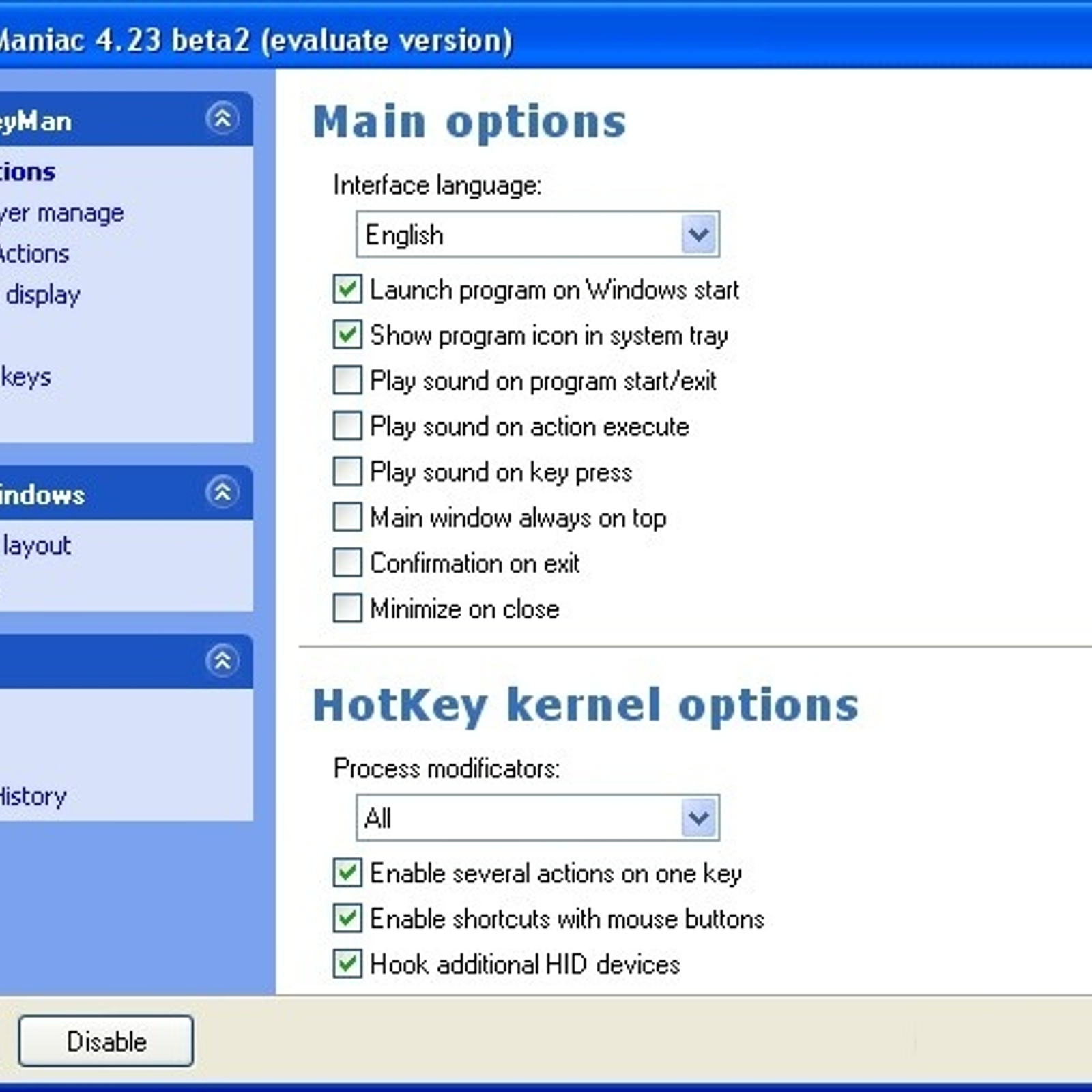This screenshot has width=1092, height=1092.
Task: Check Play sound on key press
Action: [347, 472]
